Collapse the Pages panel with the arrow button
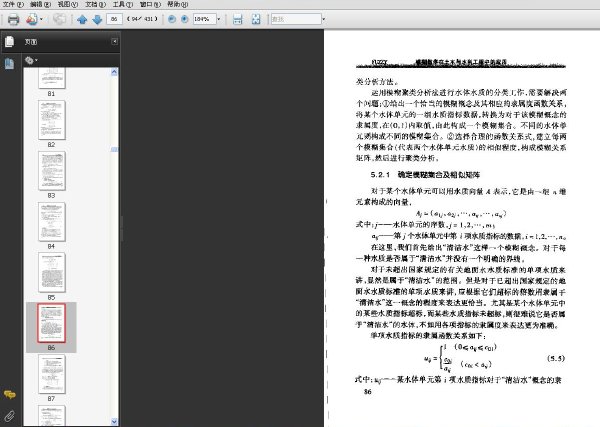The width and height of the screenshot is (600, 427). click(x=114, y=41)
